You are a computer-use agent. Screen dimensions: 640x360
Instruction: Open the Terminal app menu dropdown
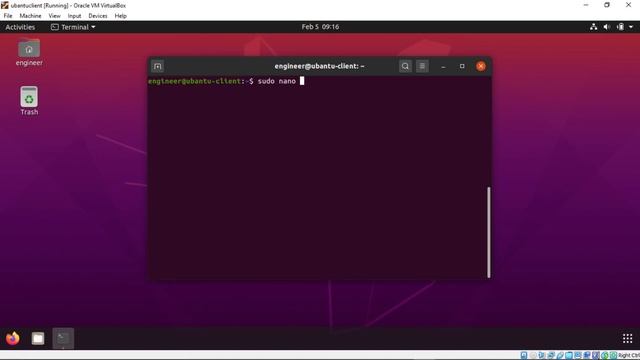pos(73,27)
